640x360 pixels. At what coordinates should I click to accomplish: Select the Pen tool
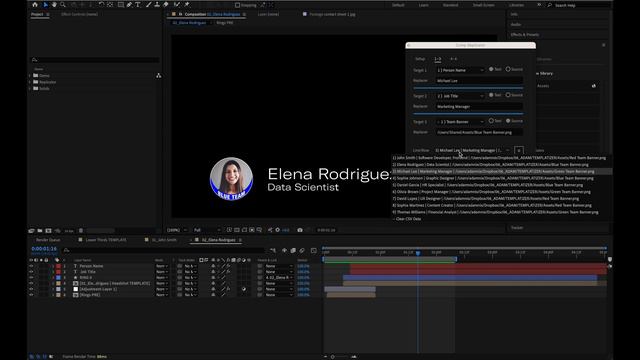click(x=129, y=5)
